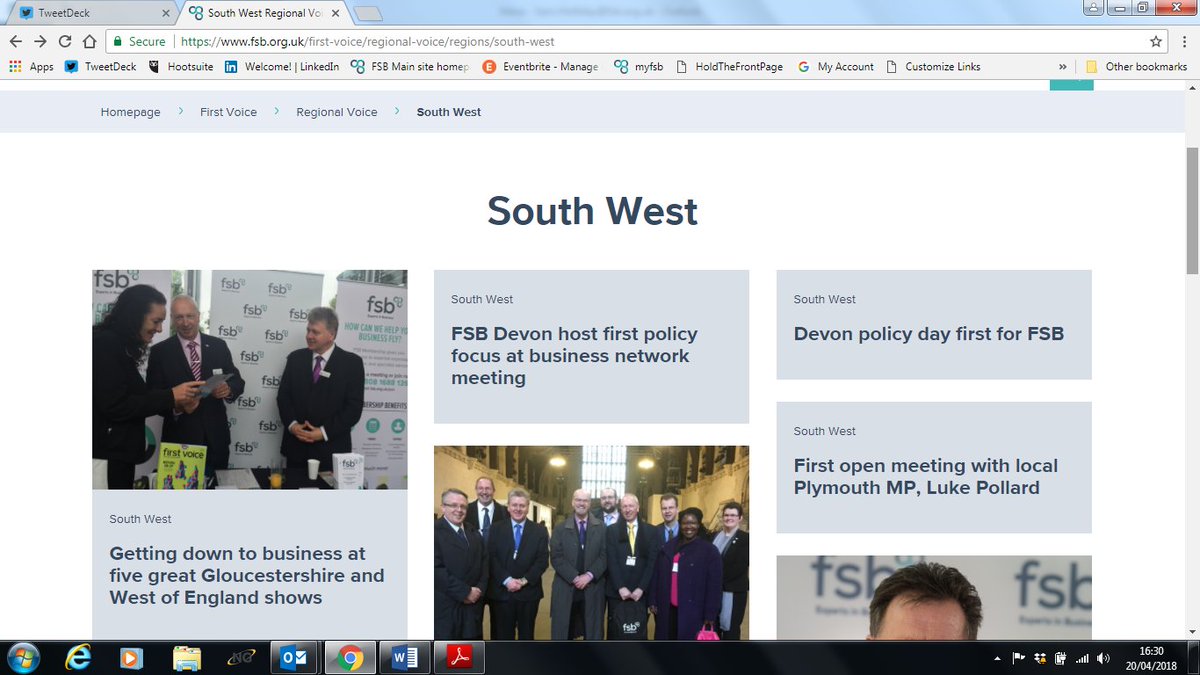The width and height of the screenshot is (1200, 675).
Task: Go to Homepage breadcrumb link
Action: click(x=130, y=112)
